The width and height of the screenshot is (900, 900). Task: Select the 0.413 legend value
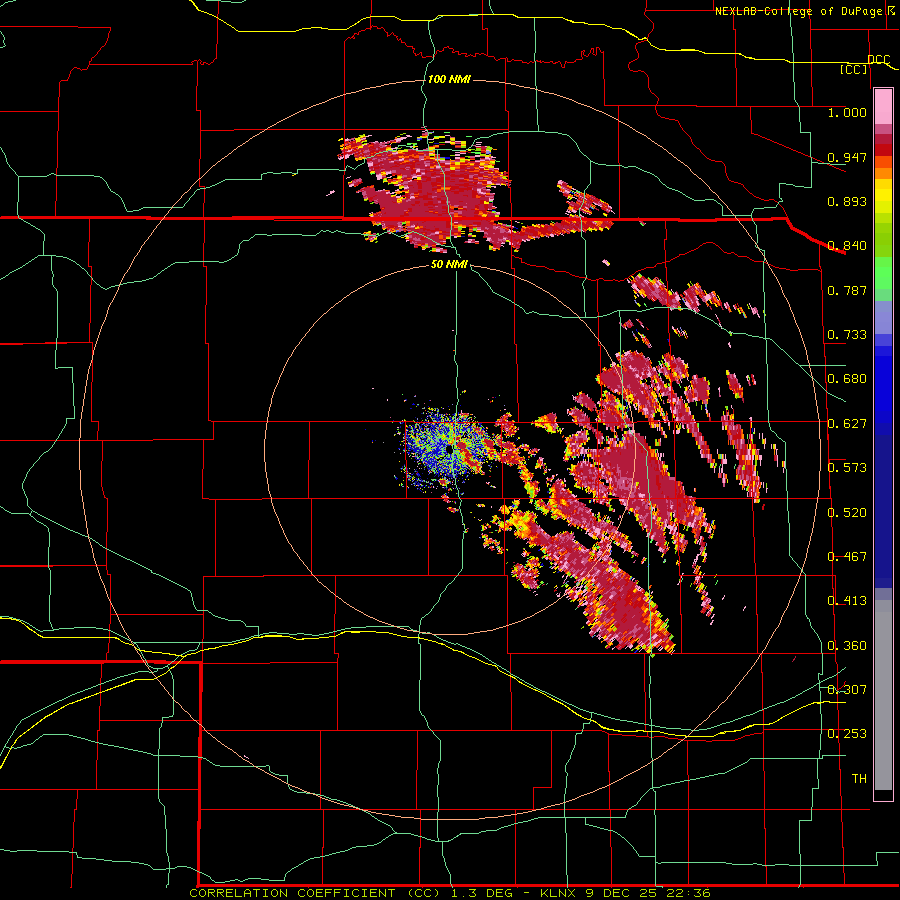(x=847, y=601)
